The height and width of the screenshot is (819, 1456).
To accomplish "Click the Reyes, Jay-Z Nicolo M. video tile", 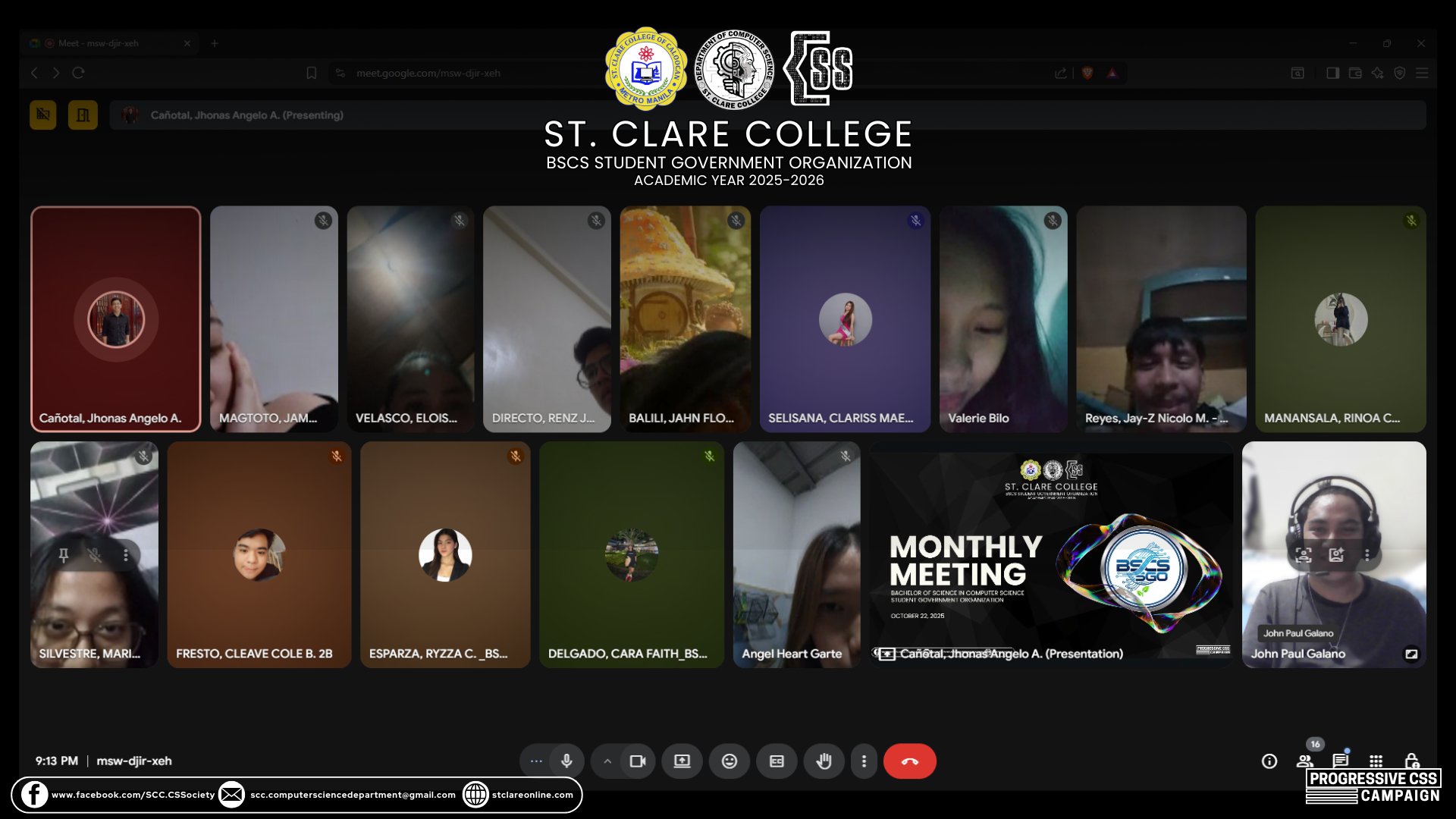I will (1161, 319).
